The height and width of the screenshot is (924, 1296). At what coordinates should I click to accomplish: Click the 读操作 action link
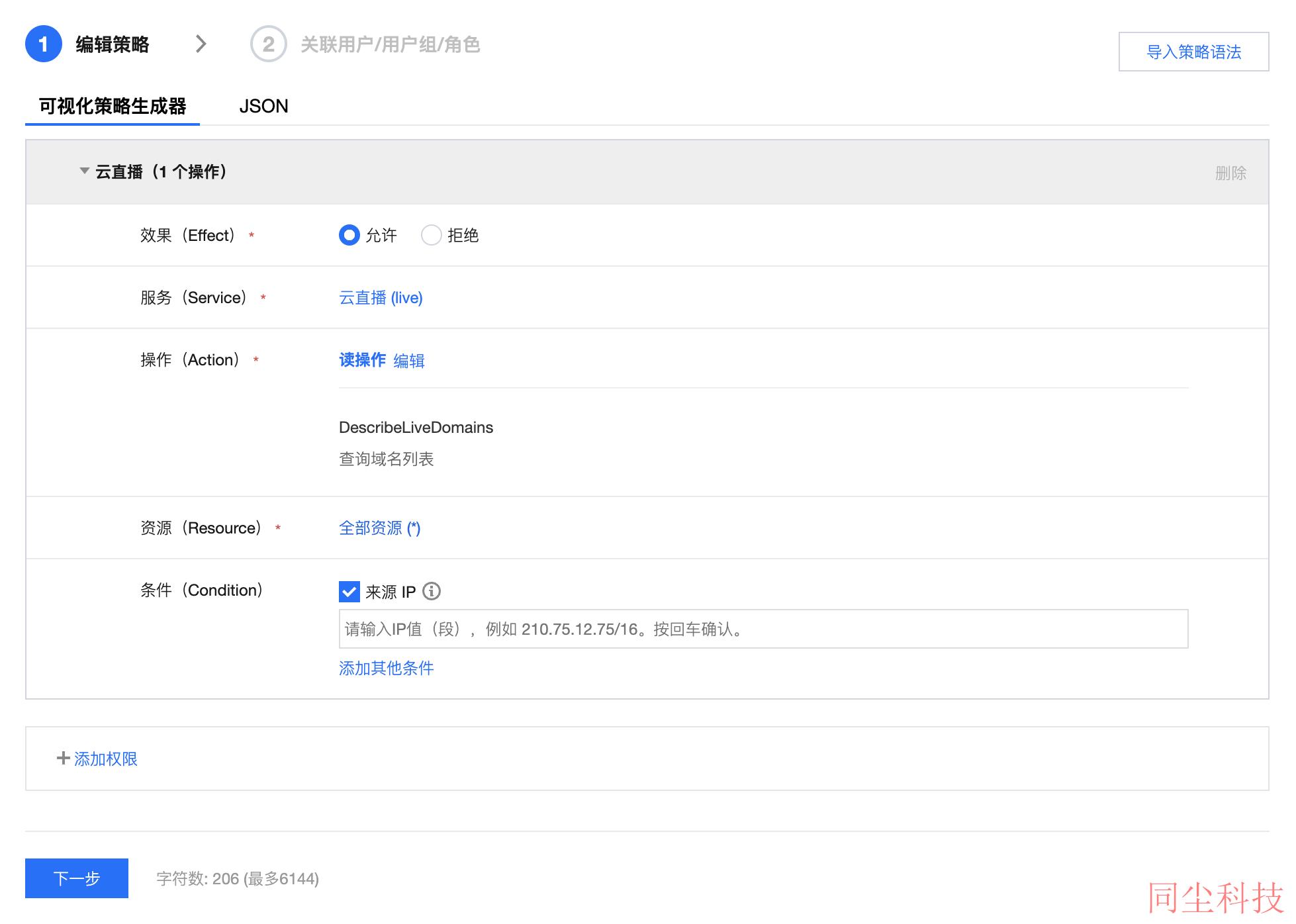362,360
